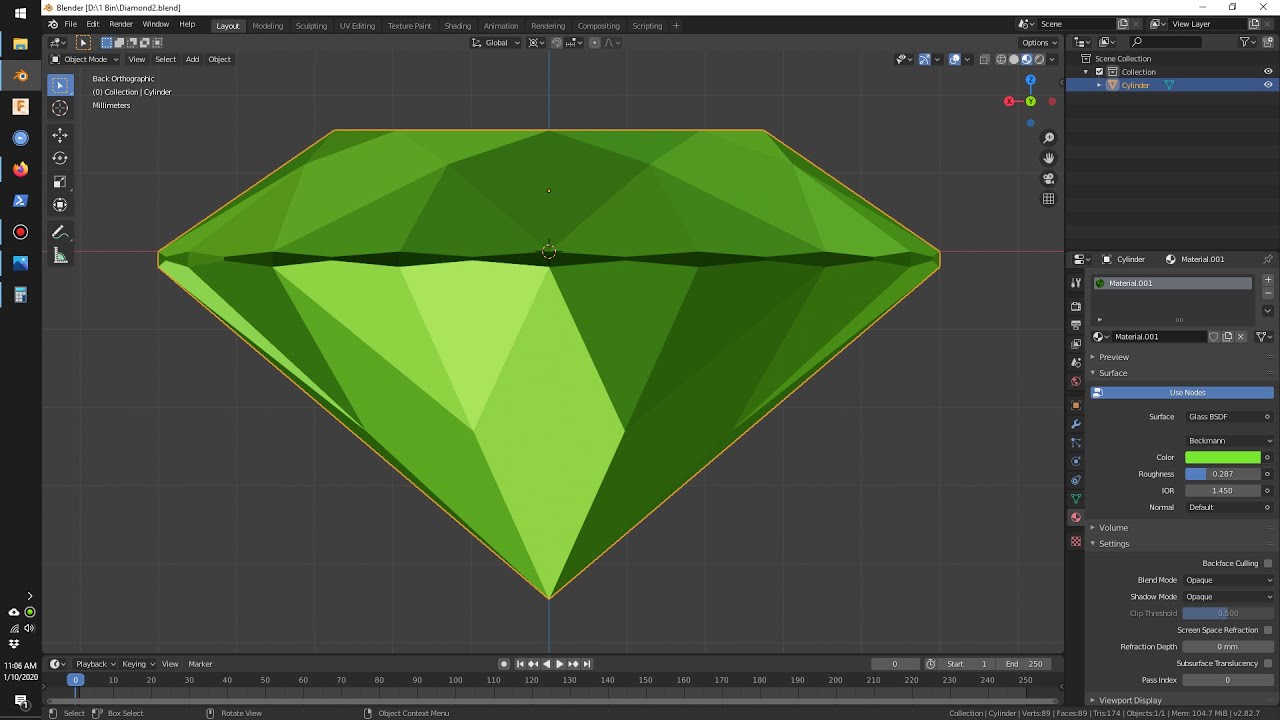This screenshot has width=1280, height=720.
Task: Toggle viewport overlays display
Action: [954, 59]
